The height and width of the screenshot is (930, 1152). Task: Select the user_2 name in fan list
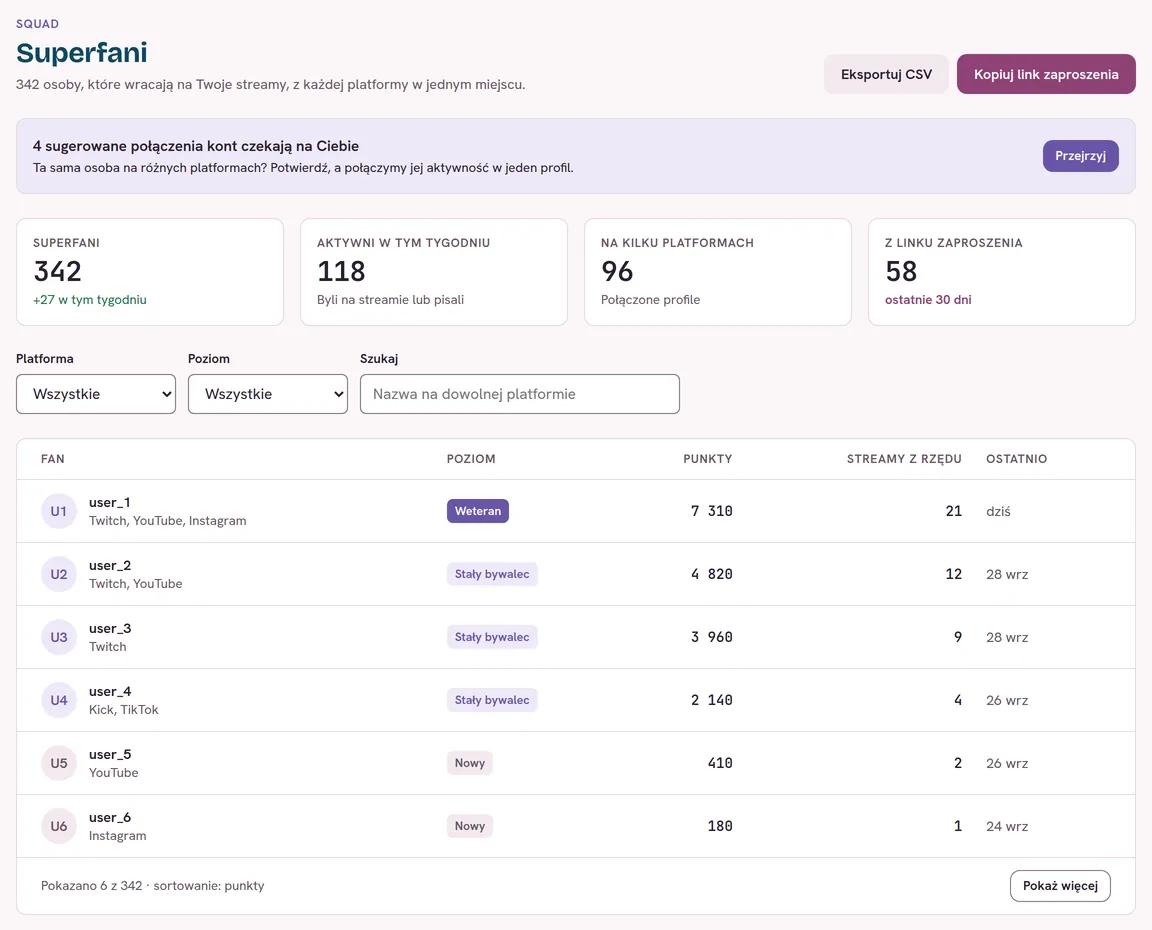coord(110,566)
